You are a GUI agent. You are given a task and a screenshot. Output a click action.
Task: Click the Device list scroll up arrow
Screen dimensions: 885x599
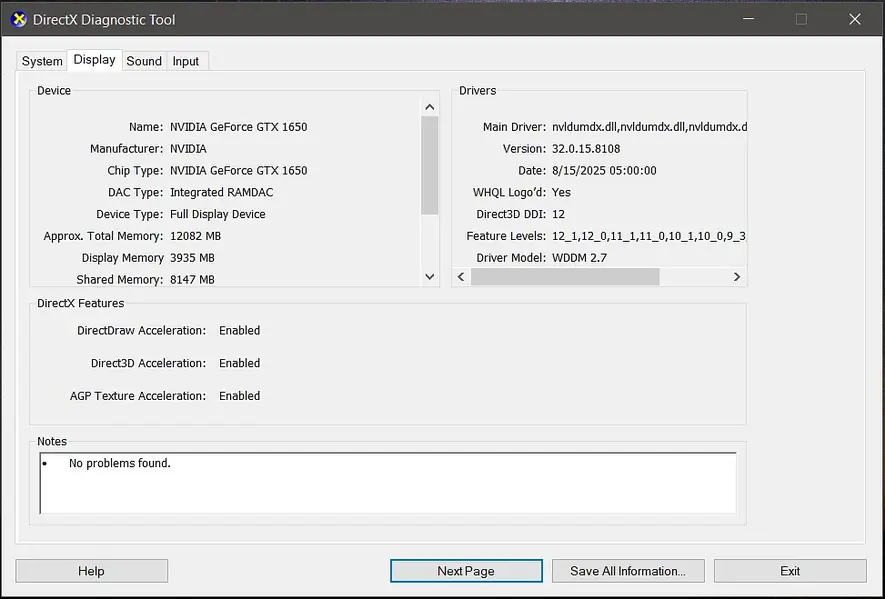click(x=430, y=107)
